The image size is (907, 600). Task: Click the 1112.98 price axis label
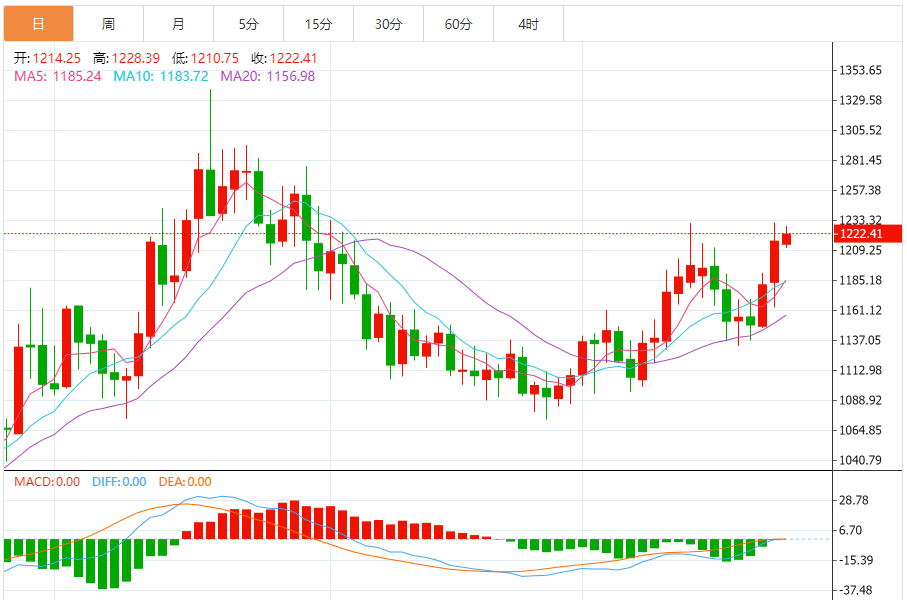tap(861, 370)
